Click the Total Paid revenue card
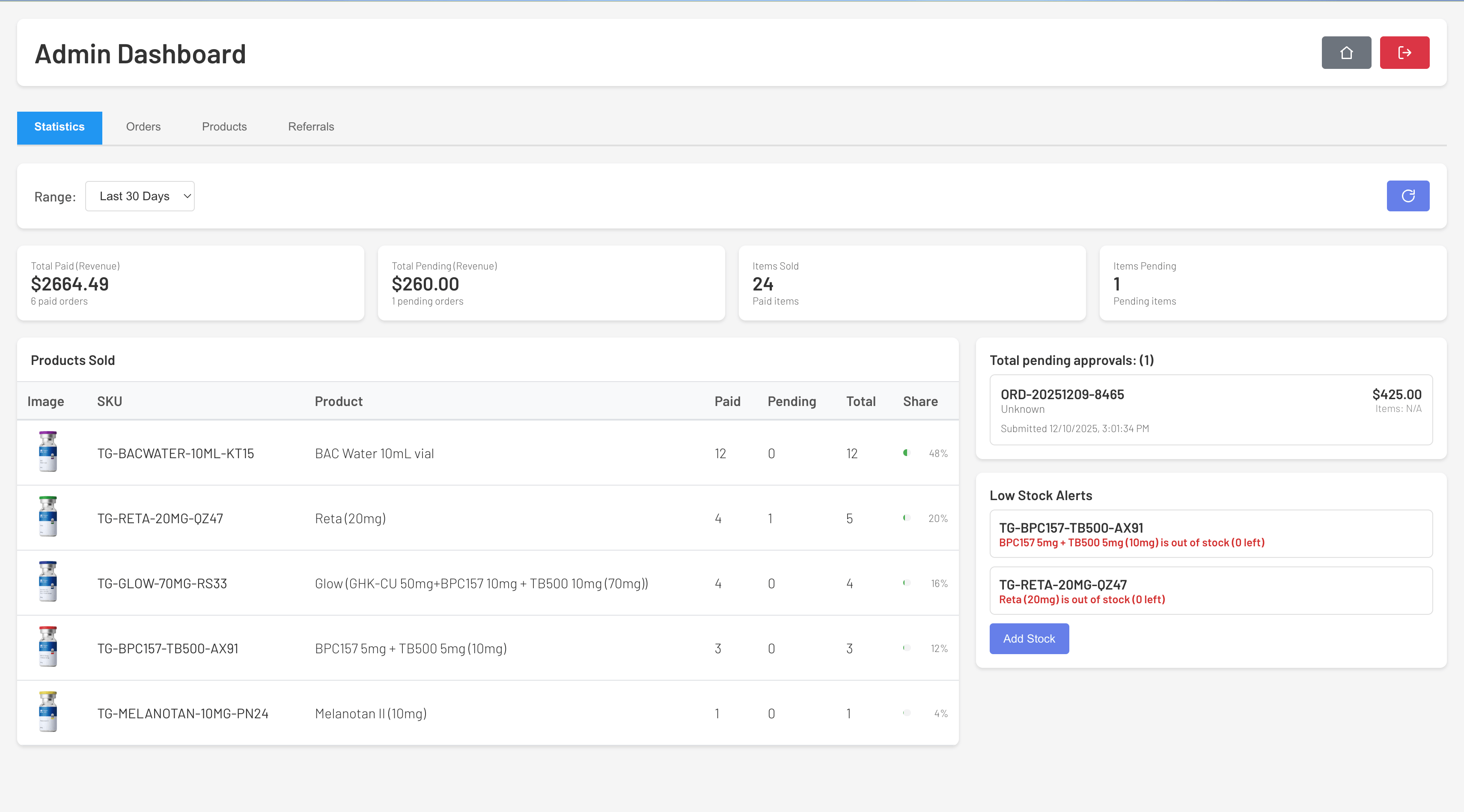The image size is (1464, 812). click(x=190, y=282)
